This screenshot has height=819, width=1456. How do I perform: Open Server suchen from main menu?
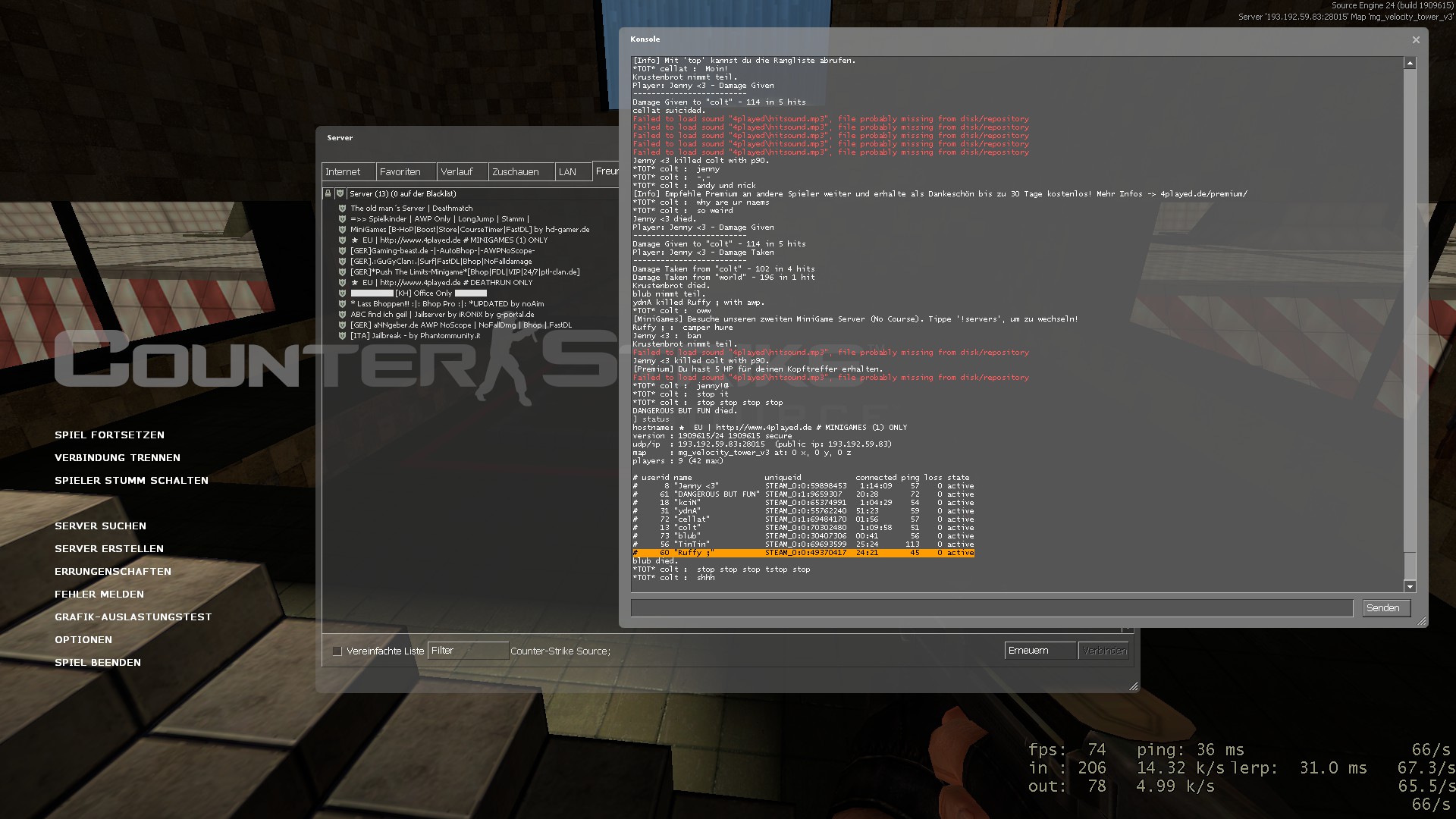point(100,526)
